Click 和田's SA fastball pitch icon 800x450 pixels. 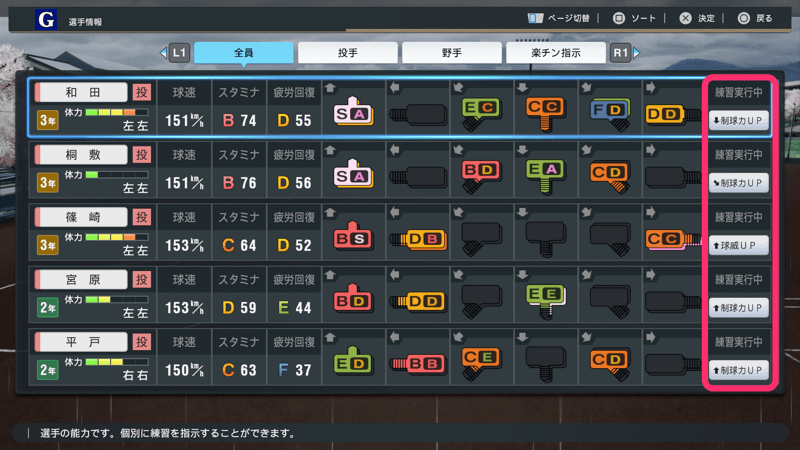tap(353, 111)
